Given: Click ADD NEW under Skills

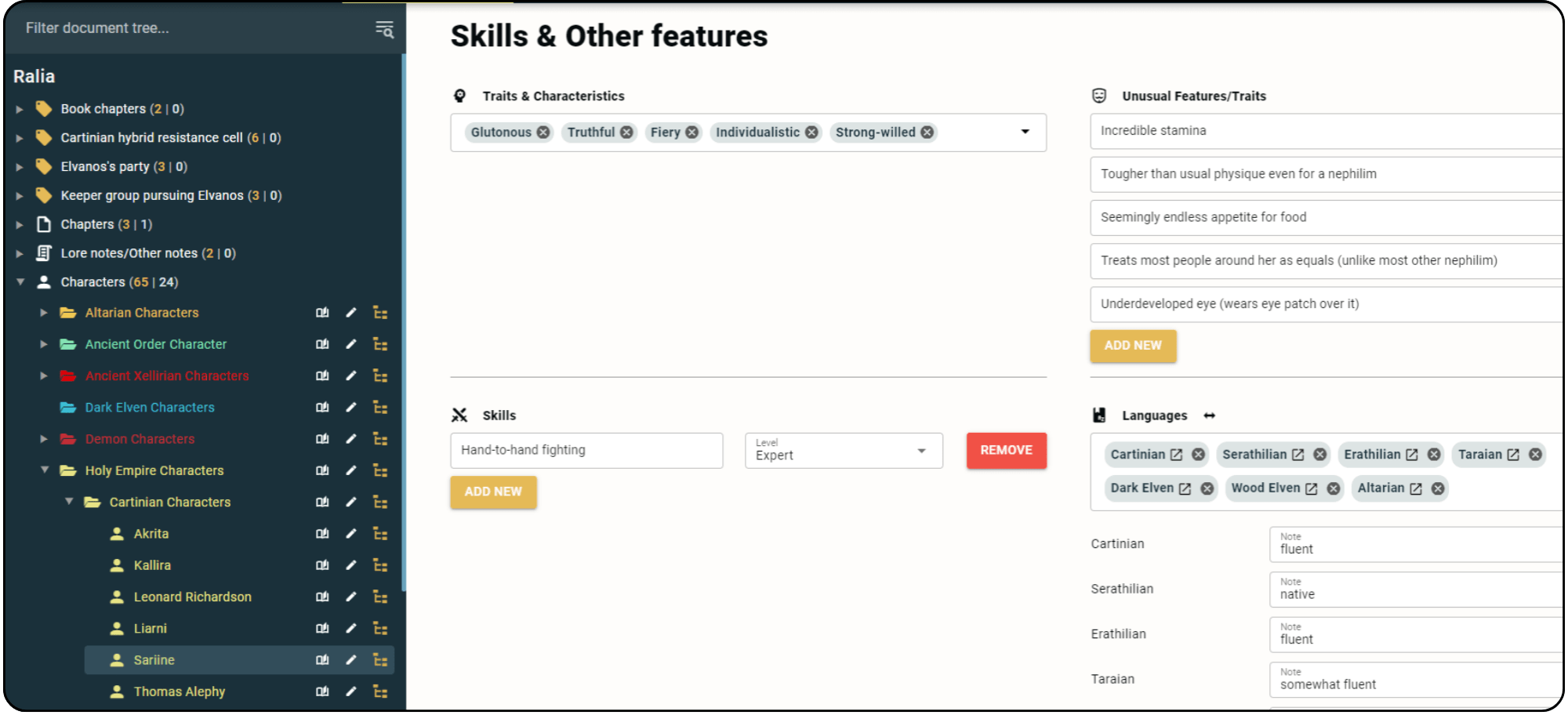Looking at the screenshot, I should [x=493, y=492].
